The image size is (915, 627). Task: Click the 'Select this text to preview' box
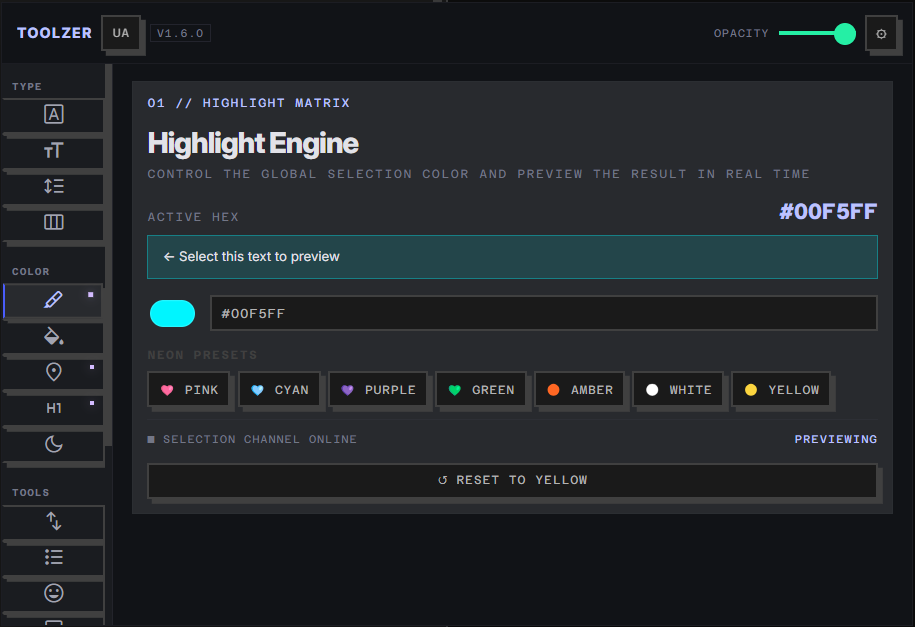512,257
